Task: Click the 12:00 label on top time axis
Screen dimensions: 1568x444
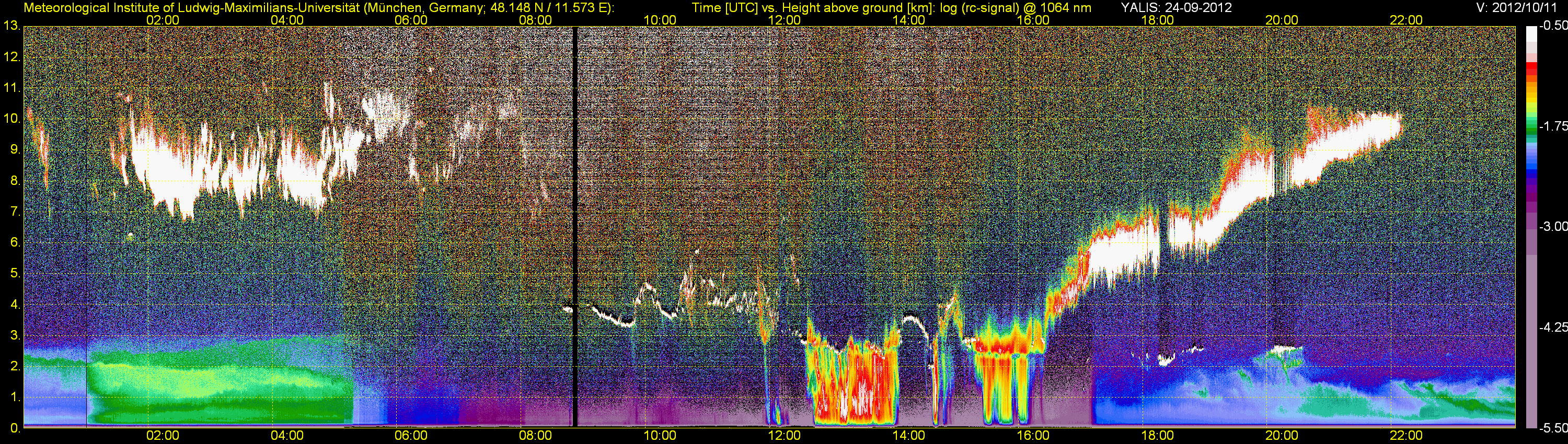Action: coord(784,20)
